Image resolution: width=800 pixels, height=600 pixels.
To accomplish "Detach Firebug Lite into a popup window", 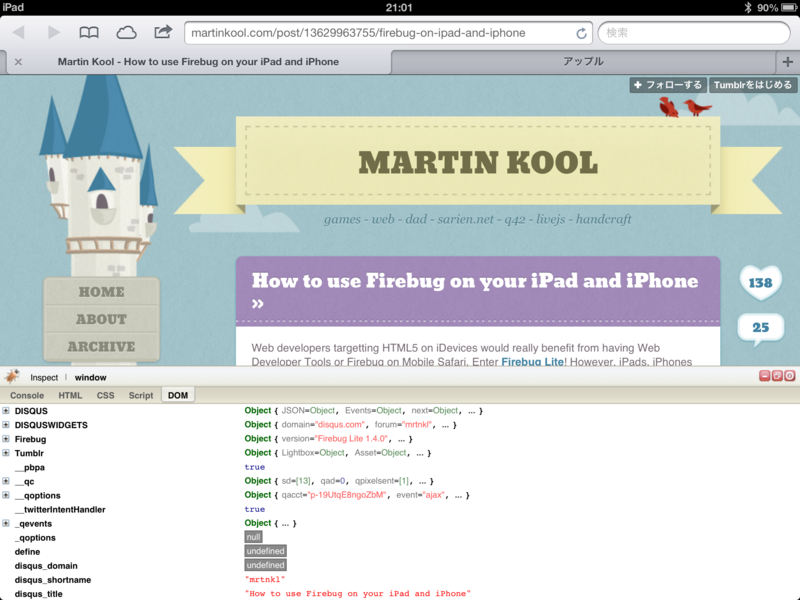I will click(x=777, y=376).
